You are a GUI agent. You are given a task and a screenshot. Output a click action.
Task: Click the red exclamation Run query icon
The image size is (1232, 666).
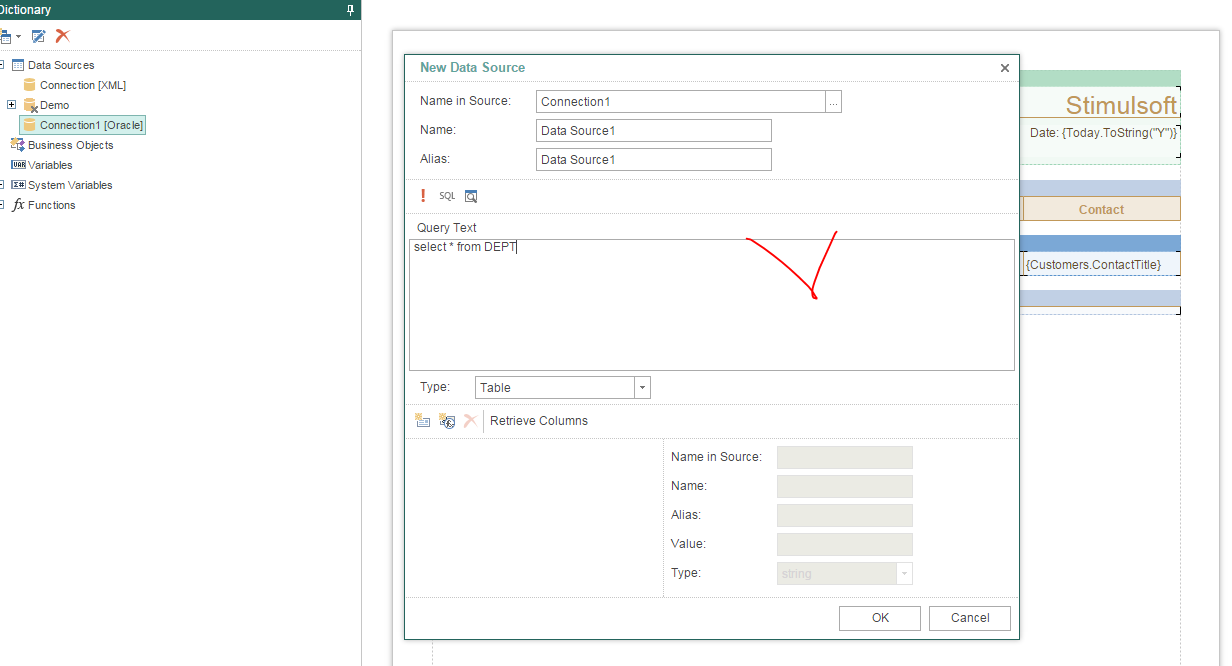coord(423,196)
